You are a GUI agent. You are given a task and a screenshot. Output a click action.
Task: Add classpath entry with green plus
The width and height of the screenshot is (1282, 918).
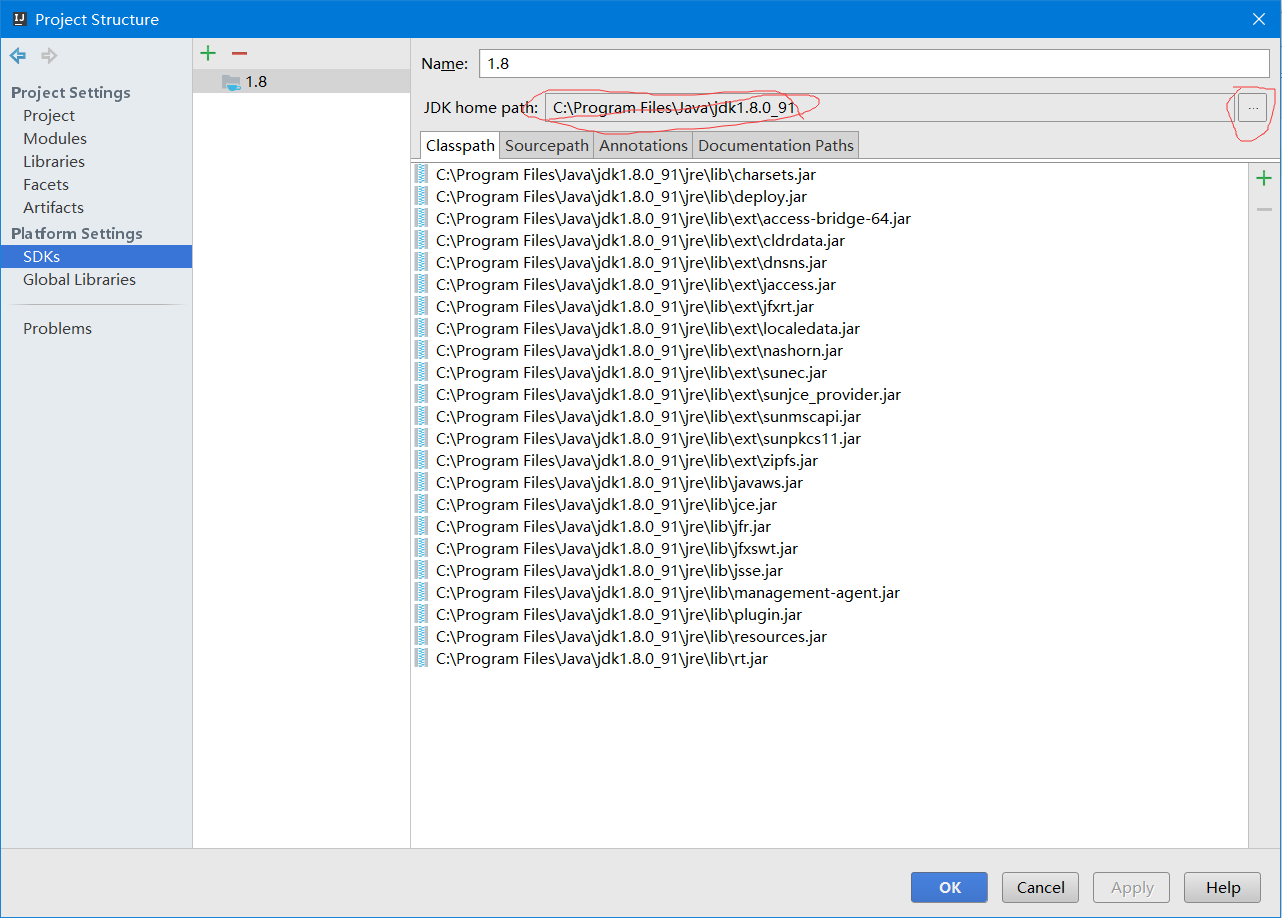(x=1264, y=178)
